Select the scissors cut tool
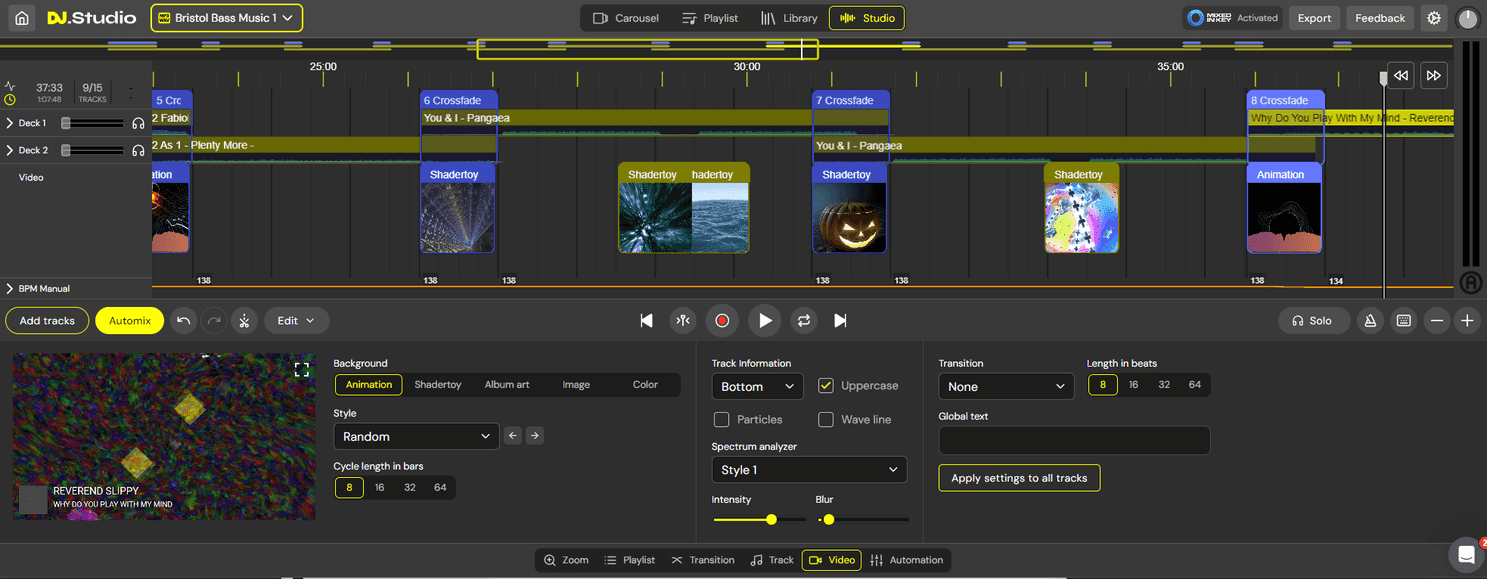The height and width of the screenshot is (579, 1487). 244,320
